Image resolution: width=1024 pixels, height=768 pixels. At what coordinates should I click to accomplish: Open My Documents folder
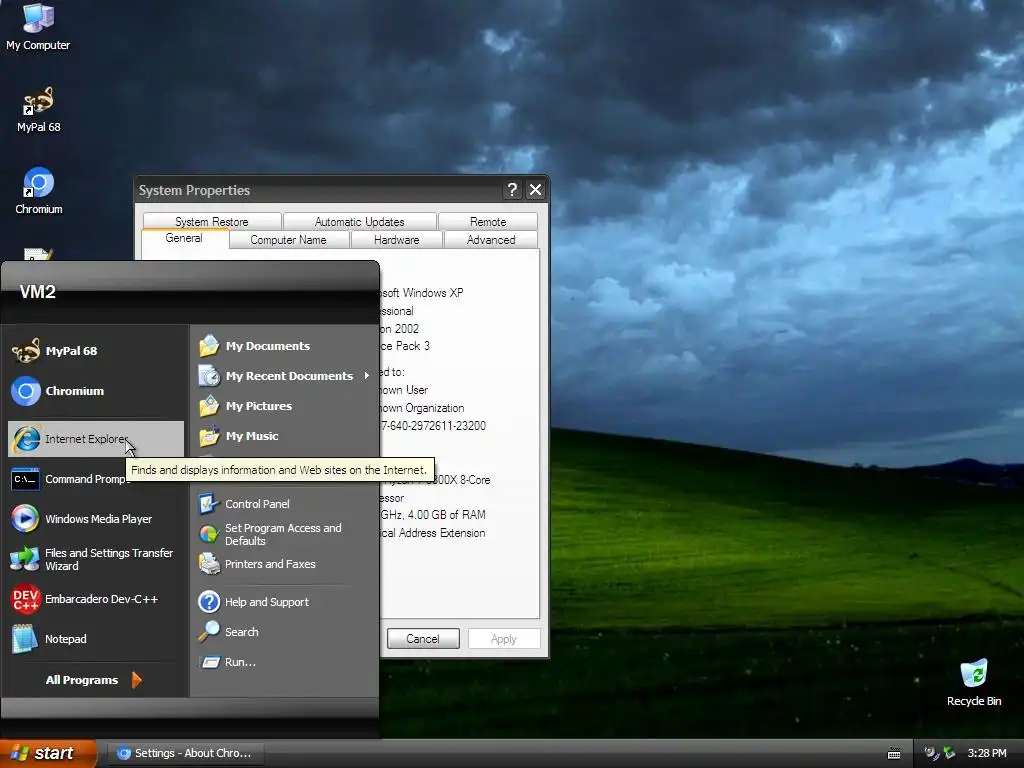point(284,345)
